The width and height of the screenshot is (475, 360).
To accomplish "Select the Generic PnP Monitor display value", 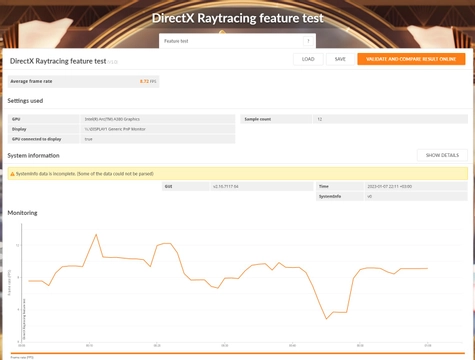I will coord(115,129).
